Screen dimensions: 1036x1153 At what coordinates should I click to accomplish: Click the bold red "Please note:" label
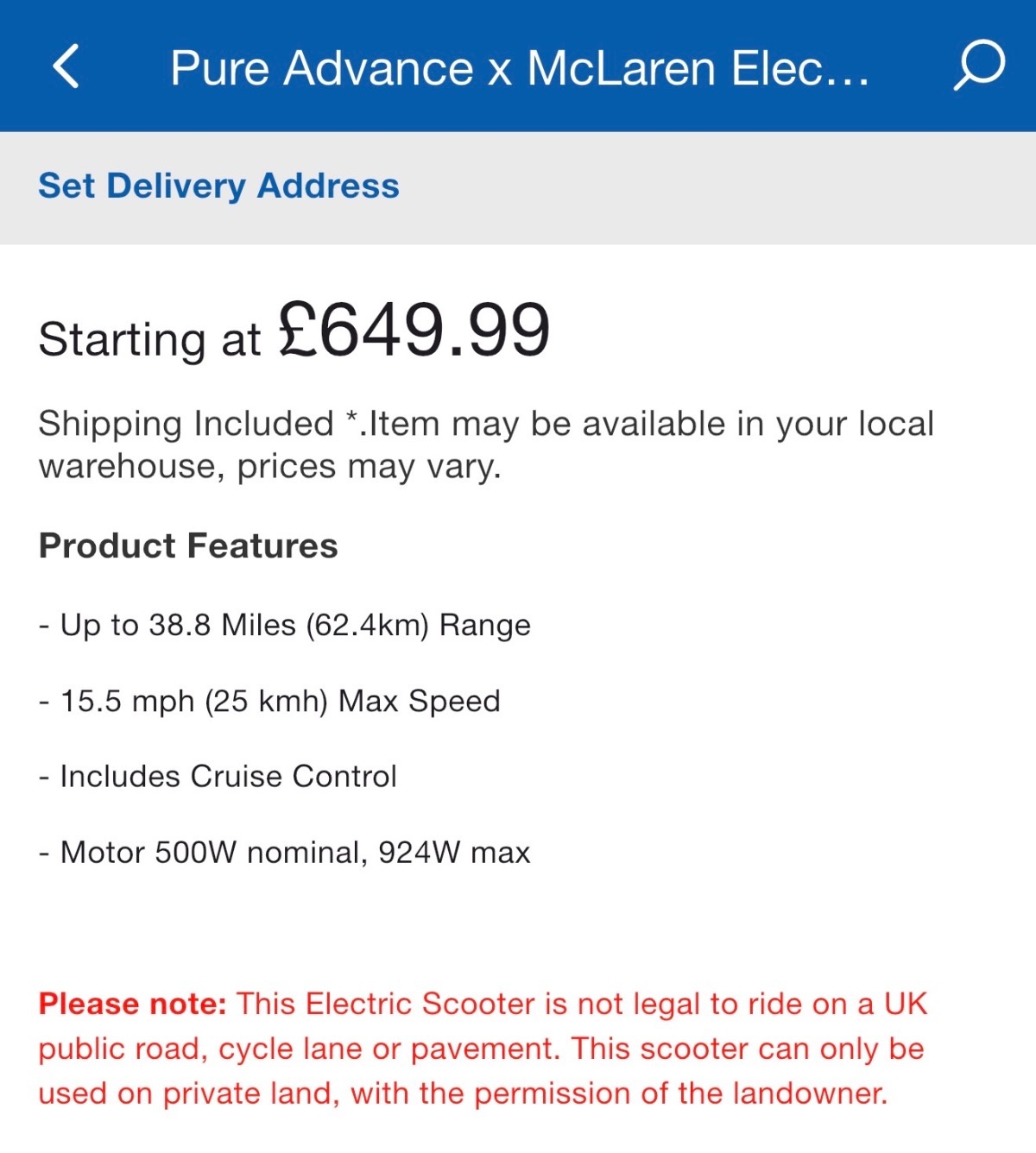click(x=132, y=1005)
